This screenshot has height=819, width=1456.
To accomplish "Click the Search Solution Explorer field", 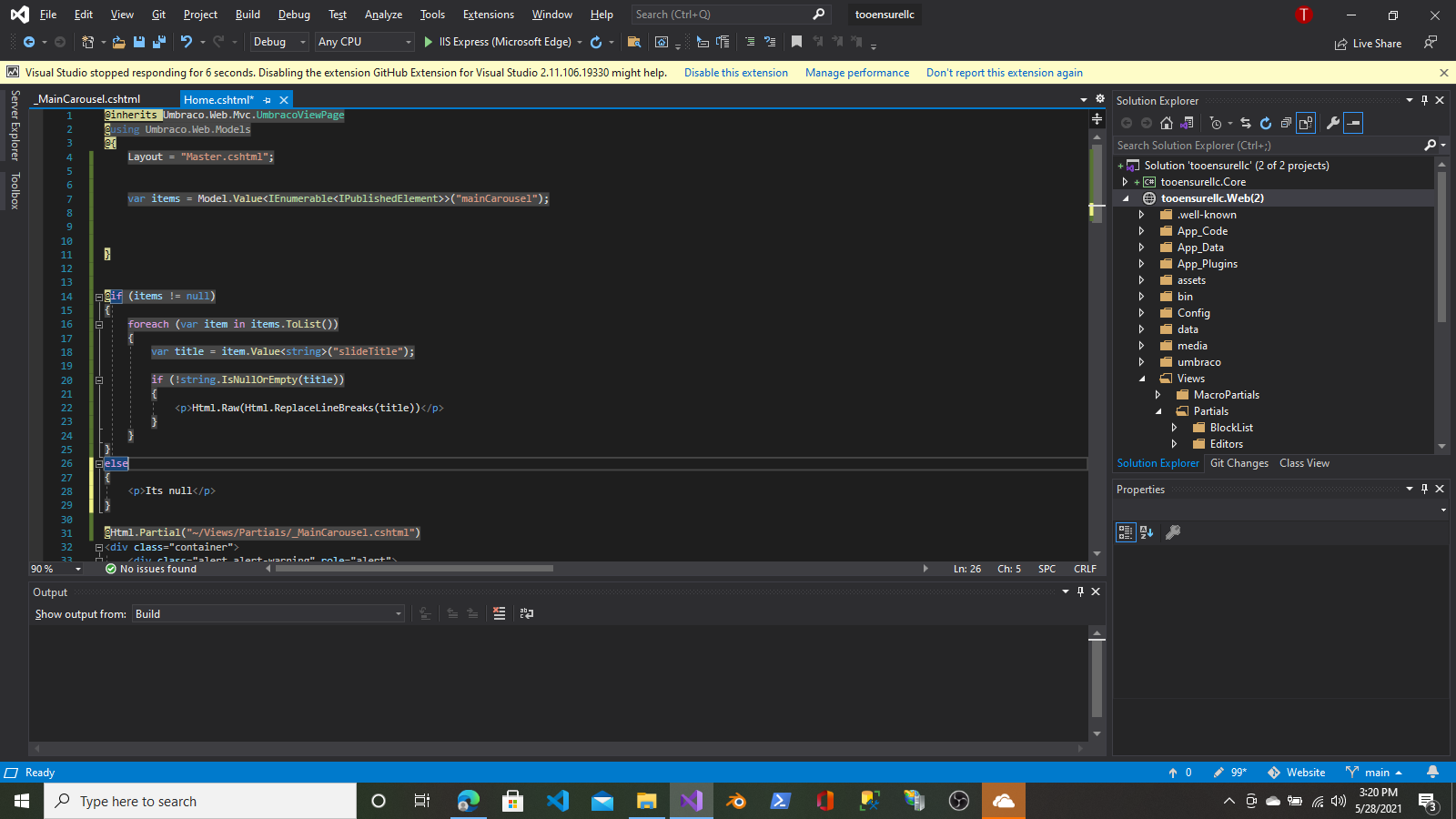I will (x=1269, y=146).
